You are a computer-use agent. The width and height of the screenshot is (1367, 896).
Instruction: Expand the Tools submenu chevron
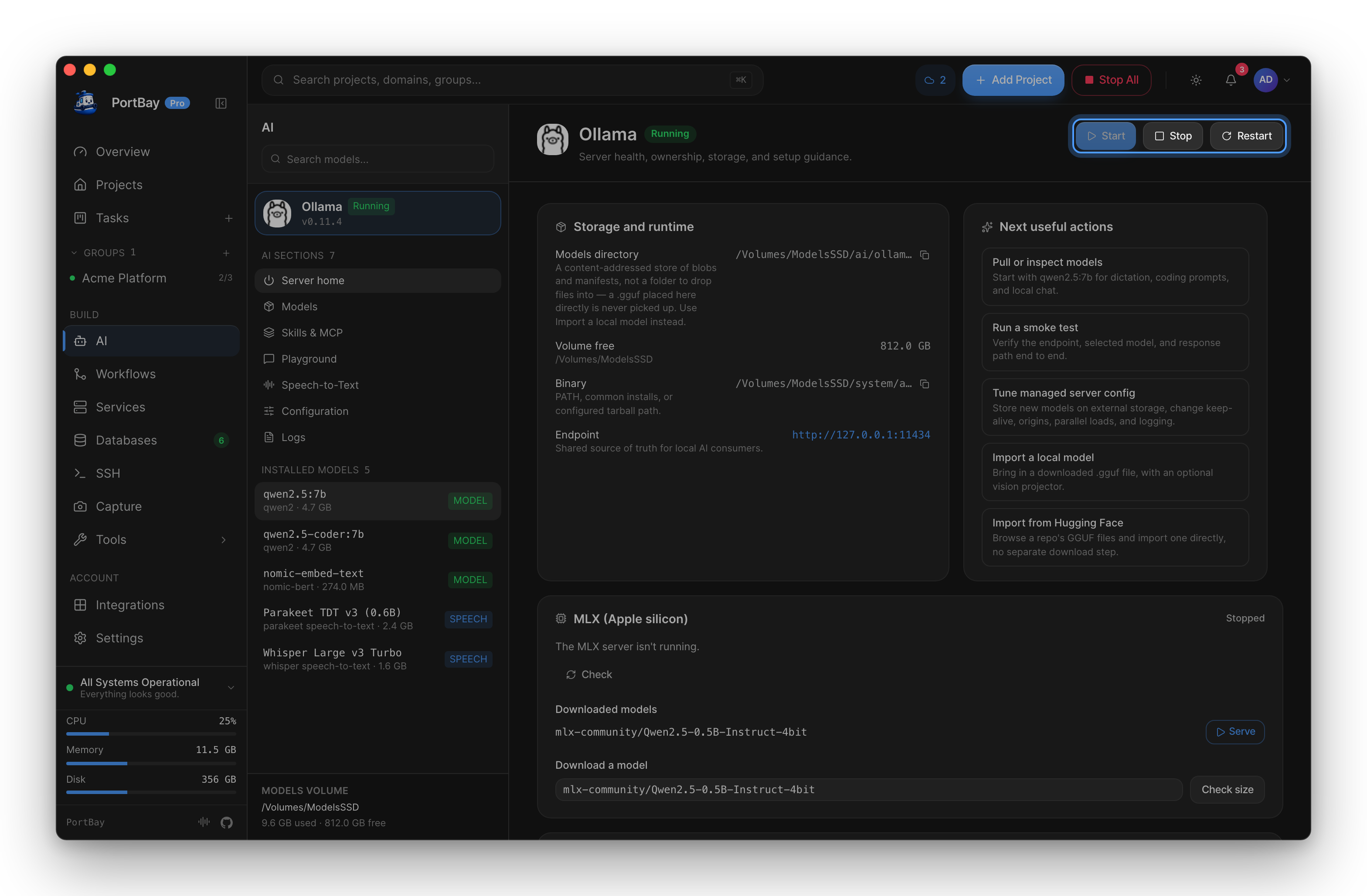point(224,540)
